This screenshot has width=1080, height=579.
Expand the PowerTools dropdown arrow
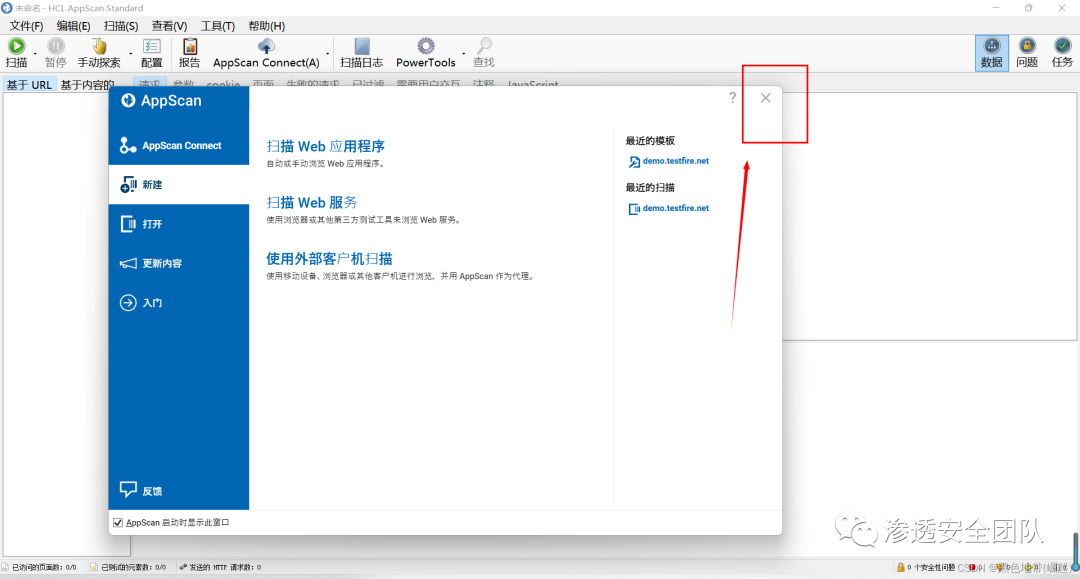pos(464,54)
